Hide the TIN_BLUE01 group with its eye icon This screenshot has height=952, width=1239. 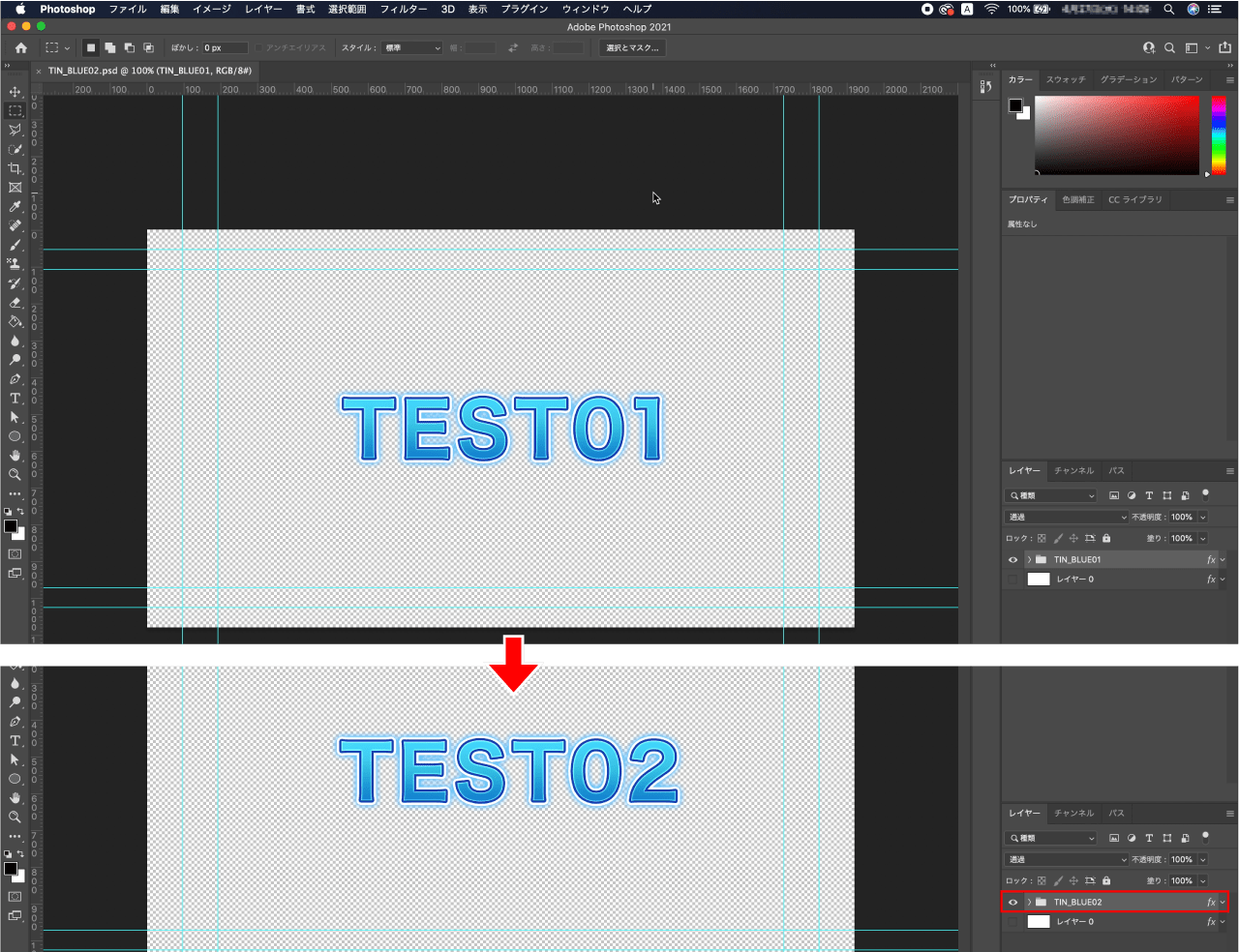1013,560
